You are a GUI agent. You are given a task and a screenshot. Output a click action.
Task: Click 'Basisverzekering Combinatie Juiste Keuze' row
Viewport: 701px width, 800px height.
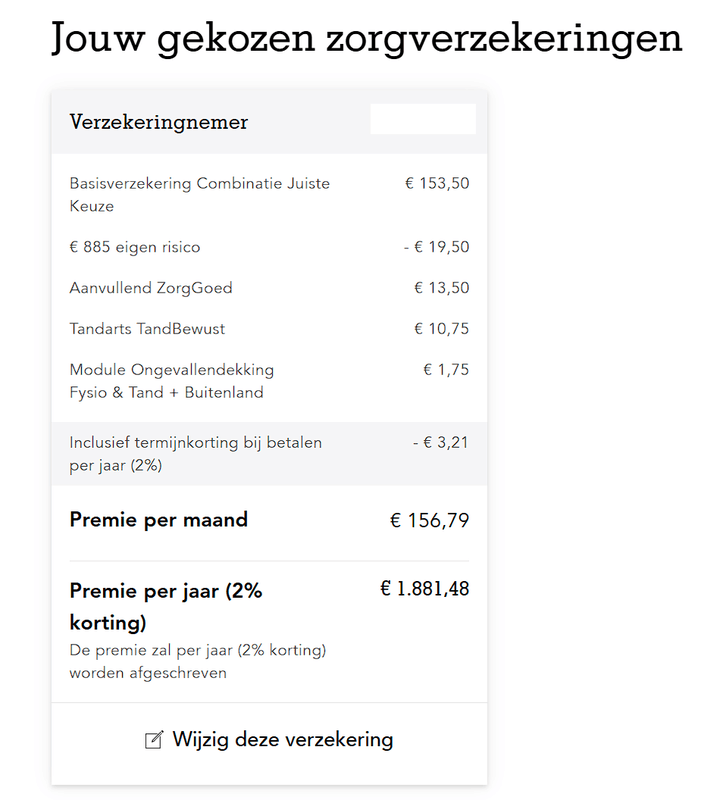(x=199, y=195)
